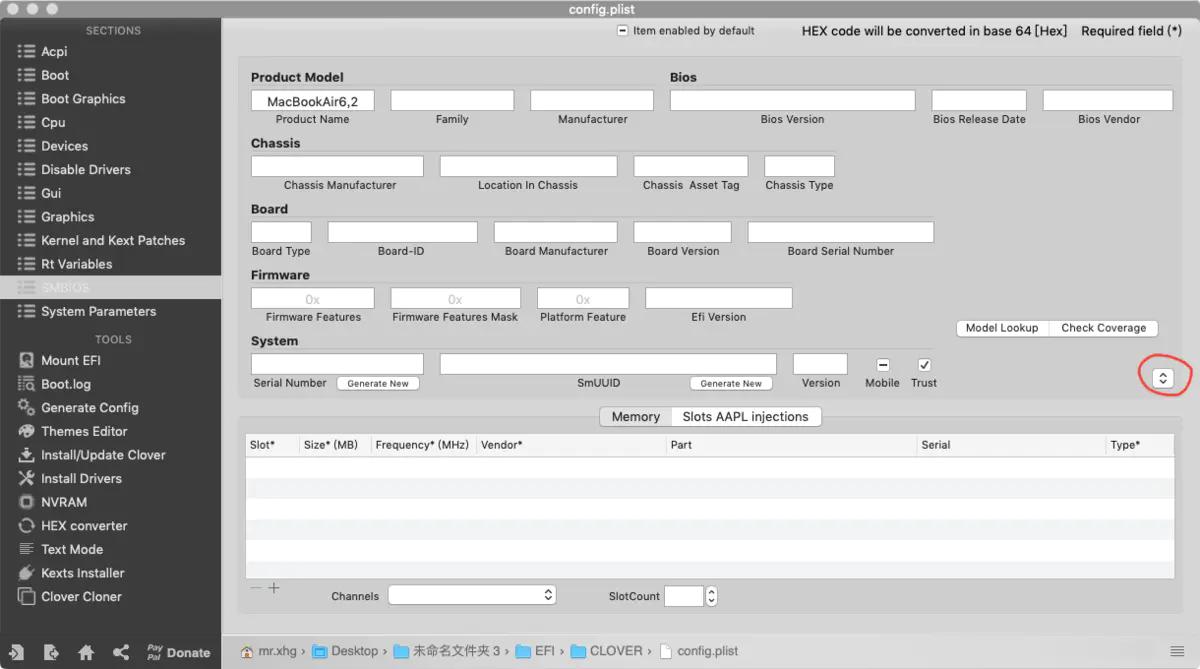Open Clover Cloner
Viewport: 1200px width, 669px height.
[x=80, y=596]
